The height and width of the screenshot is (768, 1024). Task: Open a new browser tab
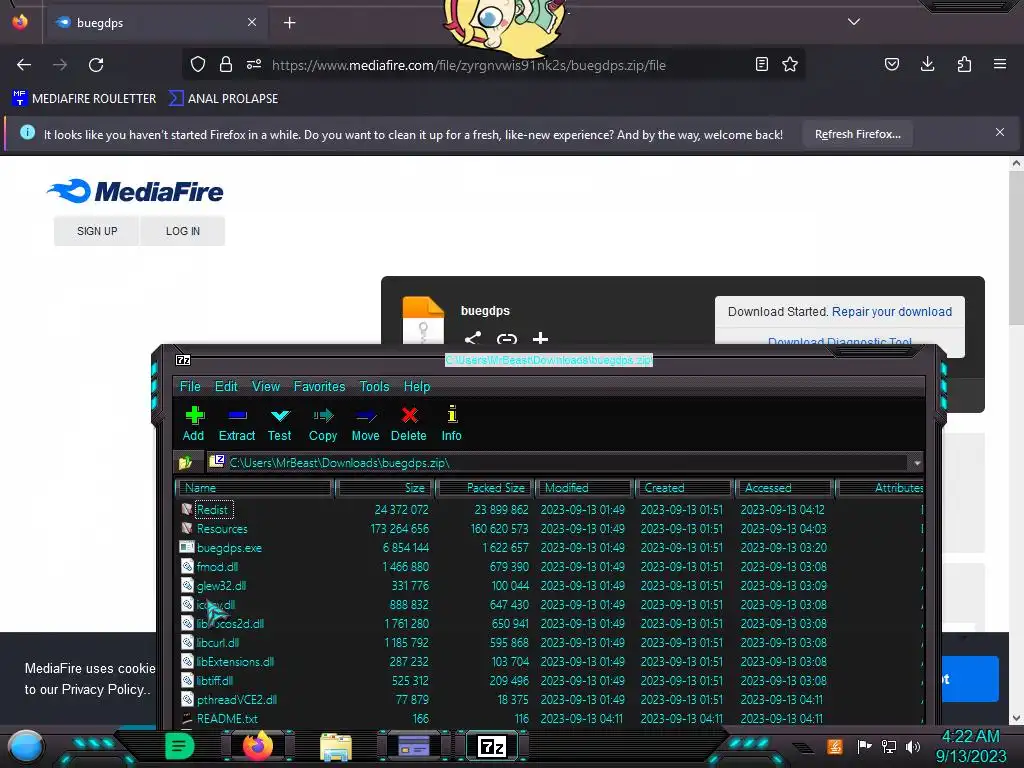pos(289,23)
